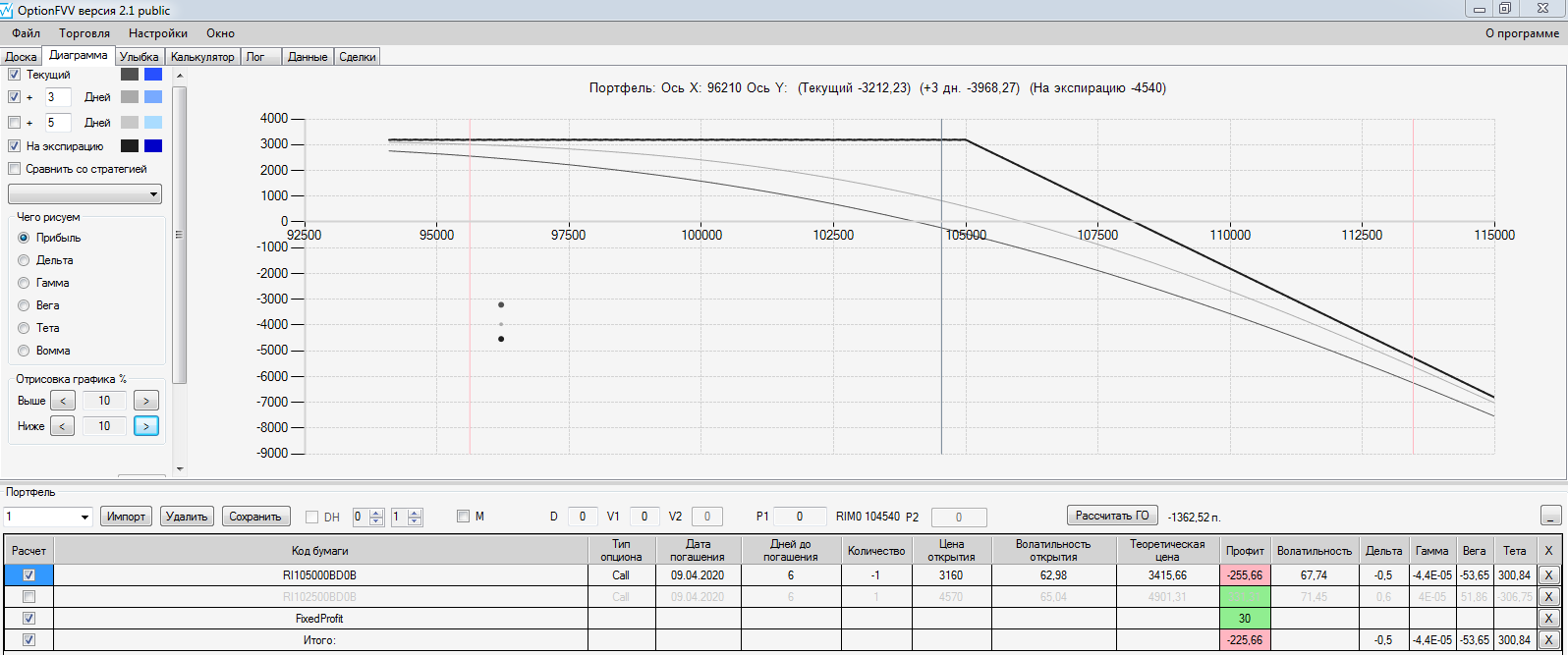Toggle the +3 Дней line checkbox
Screen dimensions: 1568x655
(14, 97)
